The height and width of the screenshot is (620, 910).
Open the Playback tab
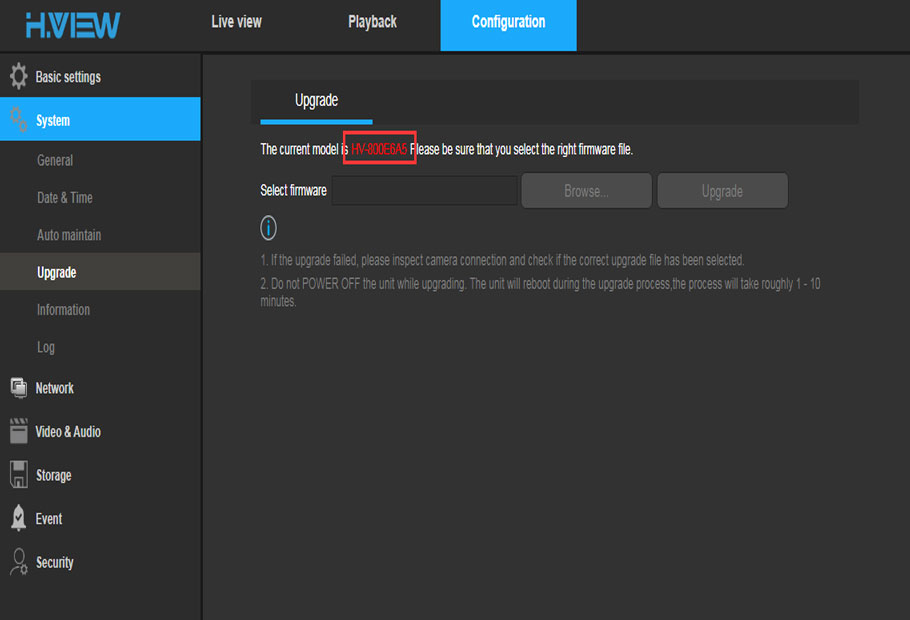[372, 22]
